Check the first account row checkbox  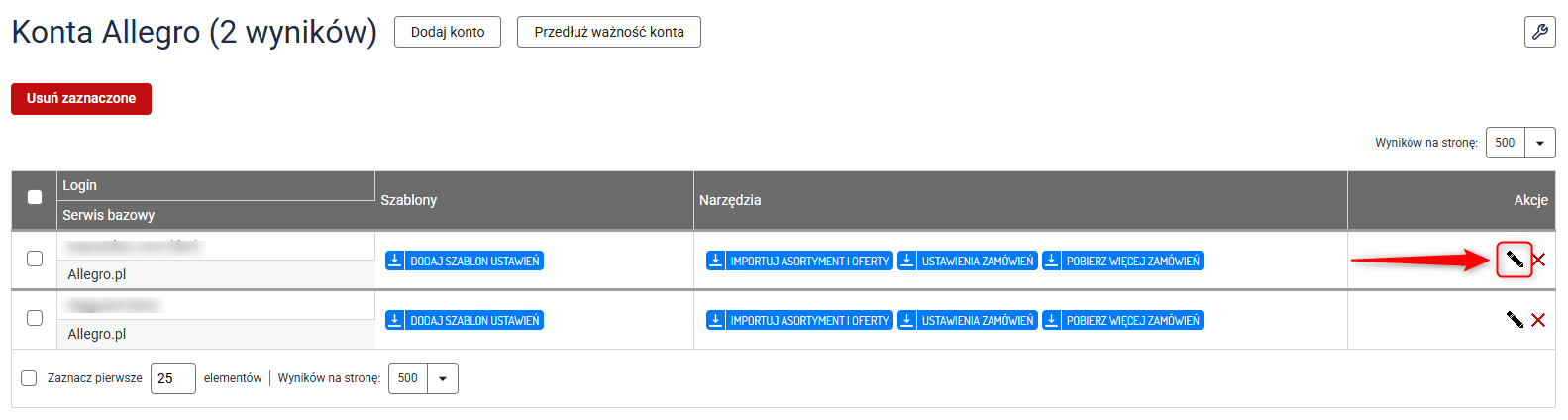[x=35, y=259]
